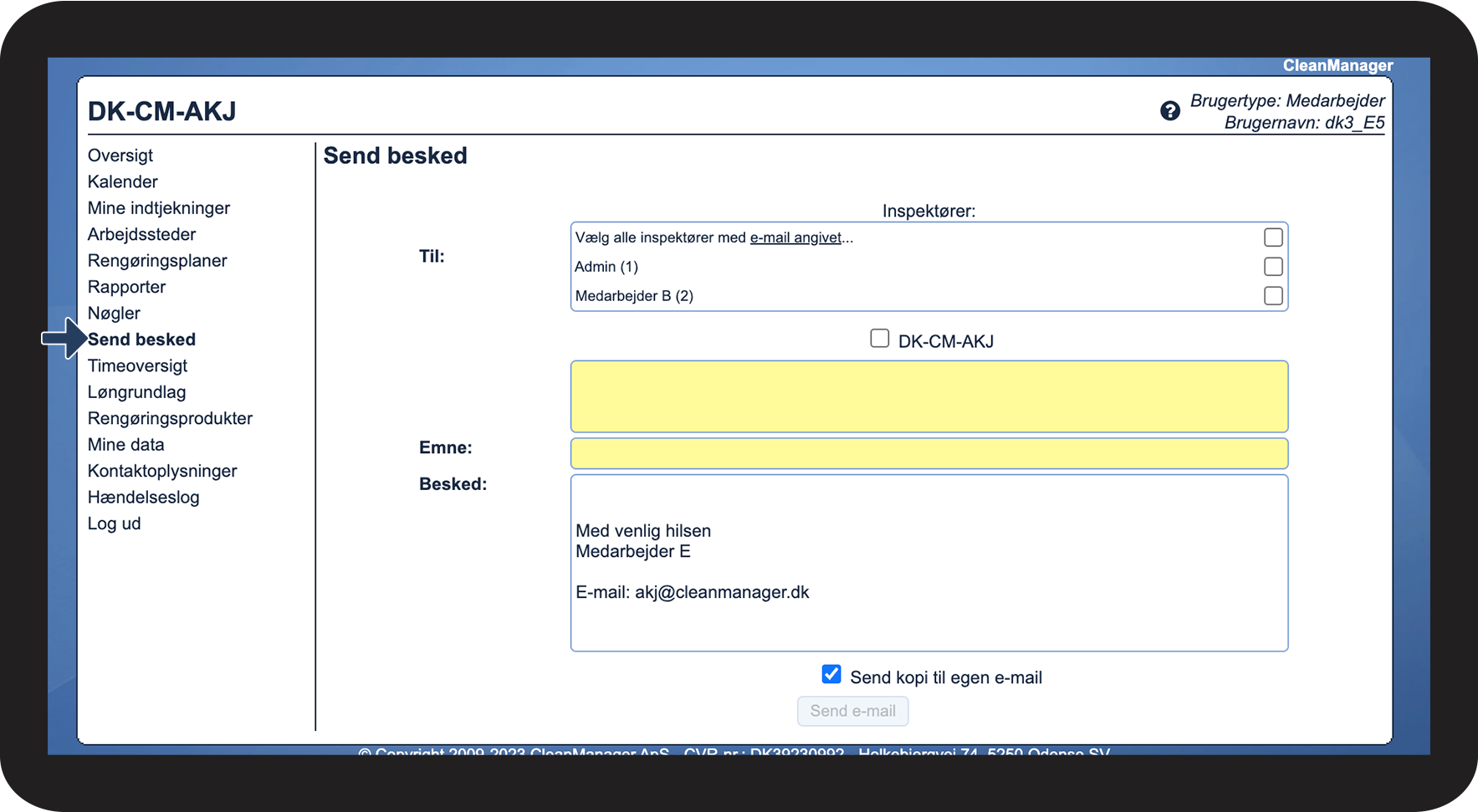The height and width of the screenshot is (812, 1478).
Task: Click the help question mark icon
Action: (1169, 111)
